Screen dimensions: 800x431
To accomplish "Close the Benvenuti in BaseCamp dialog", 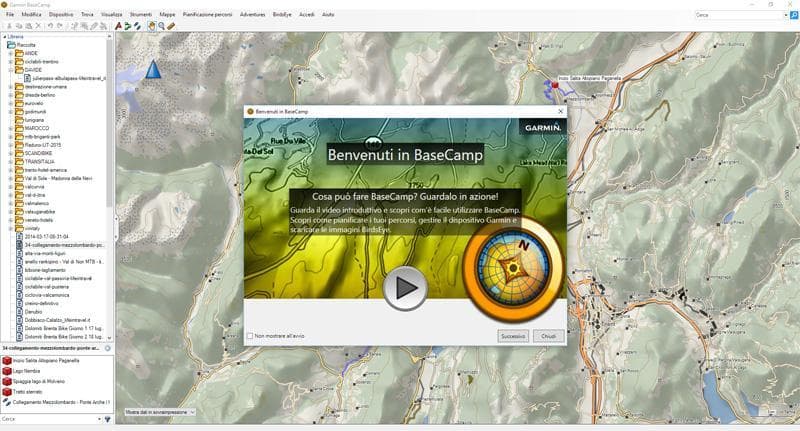I will pos(560,111).
